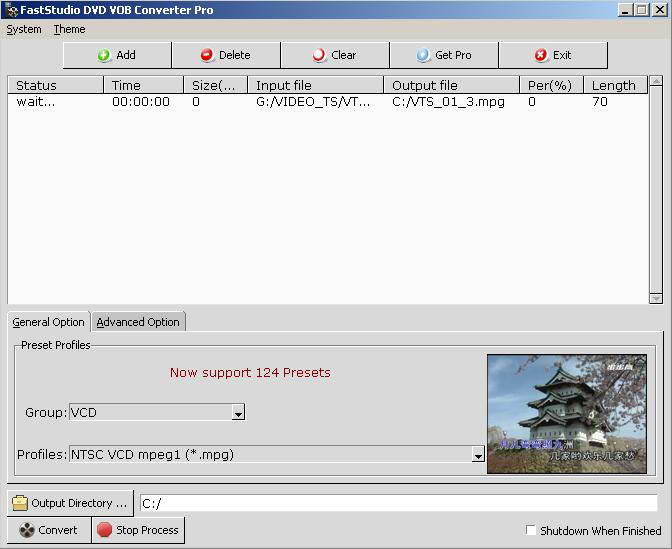Click the blue Get Pro icon

click(x=423, y=55)
